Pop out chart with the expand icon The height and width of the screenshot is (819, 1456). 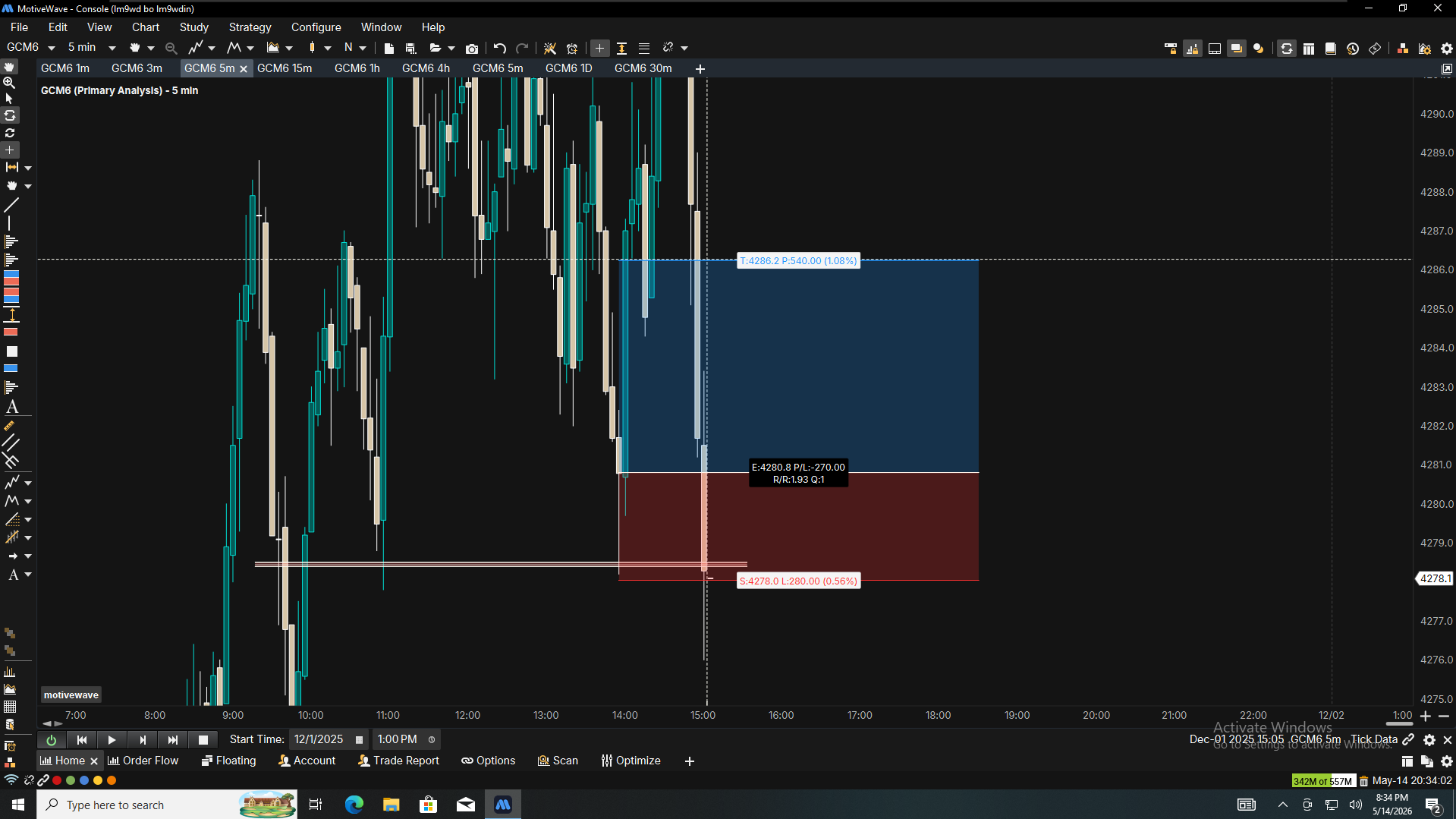tap(1447, 69)
